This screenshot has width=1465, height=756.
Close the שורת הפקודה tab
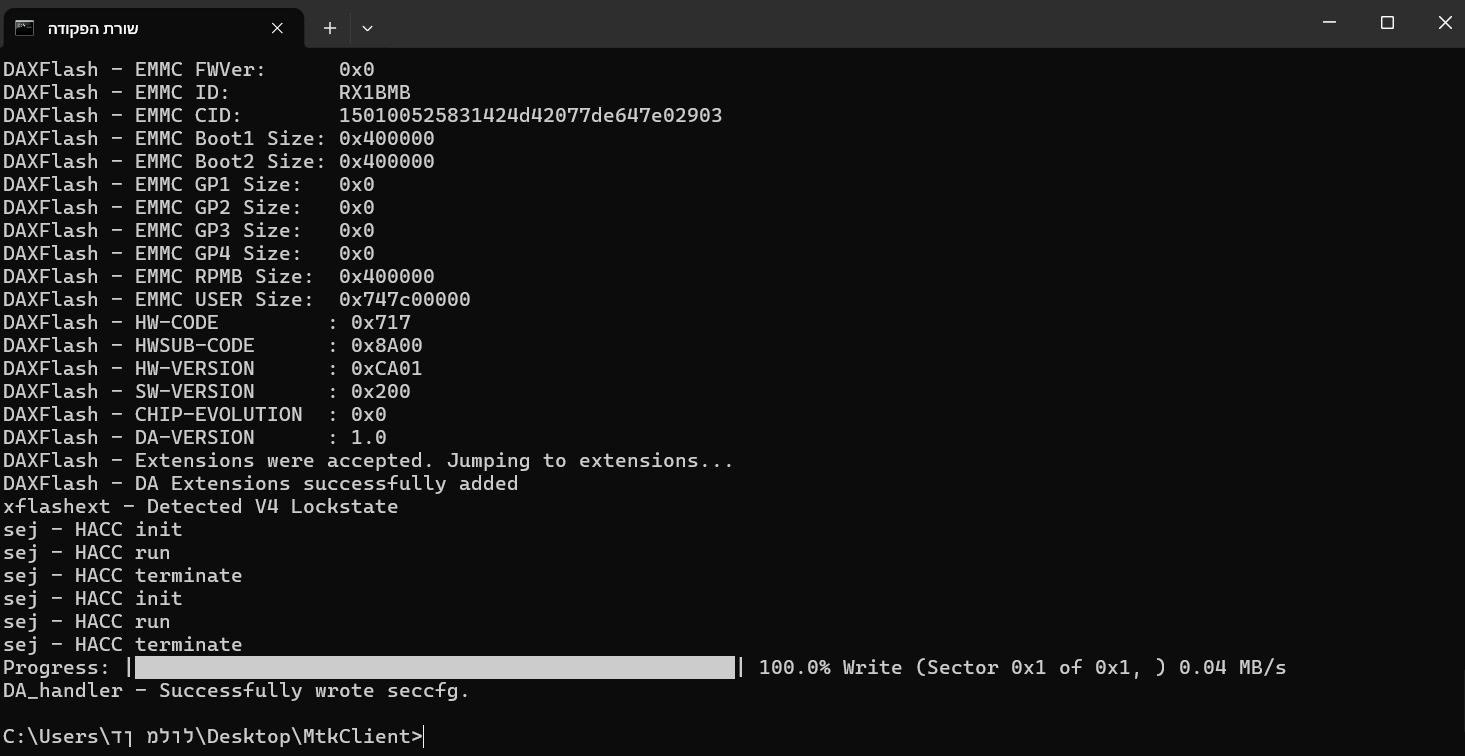click(278, 28)
